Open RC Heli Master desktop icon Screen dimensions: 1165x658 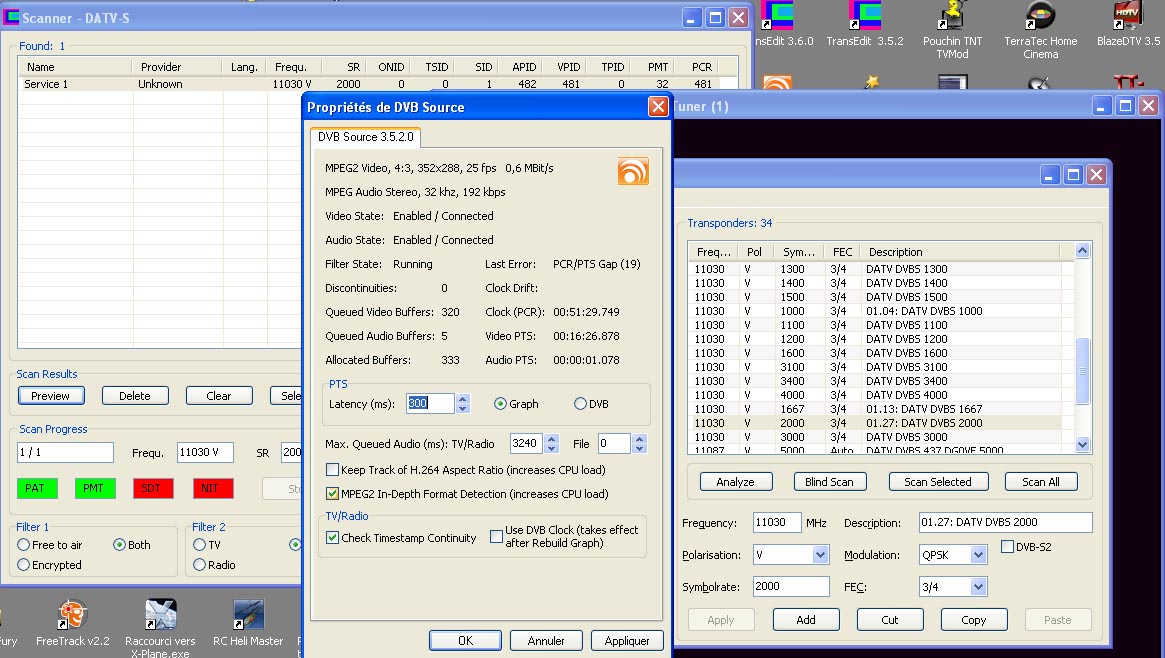point(248,615)
